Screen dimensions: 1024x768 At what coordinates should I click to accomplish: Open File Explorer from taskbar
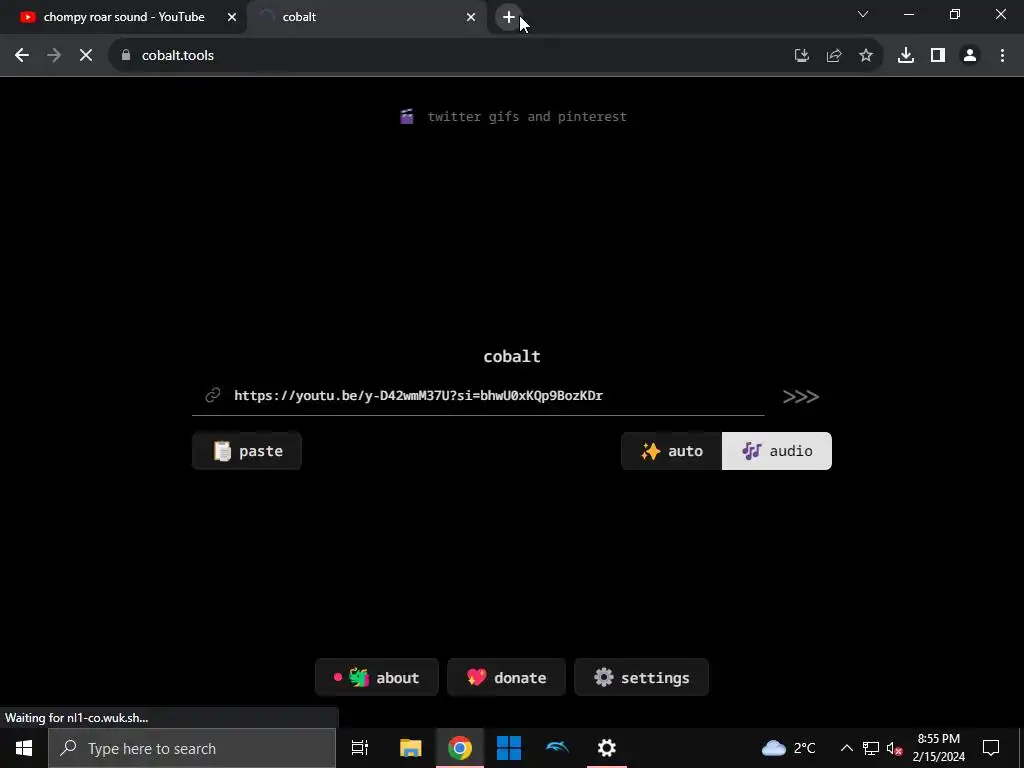(x=411, y=748)
